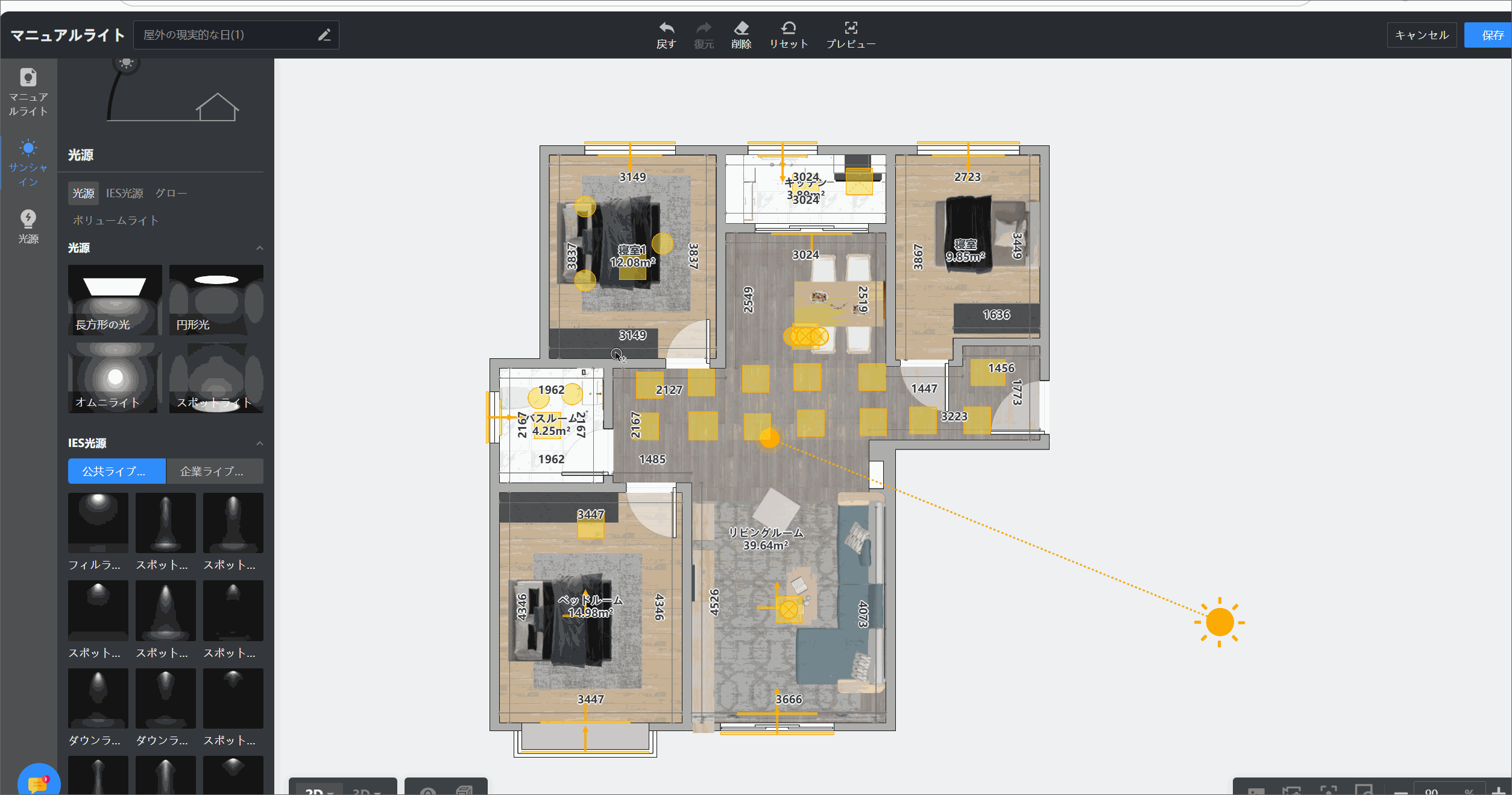Click the 2127 dimension label
Viewport: 1512px width, 795px height.
coord(669,390)
